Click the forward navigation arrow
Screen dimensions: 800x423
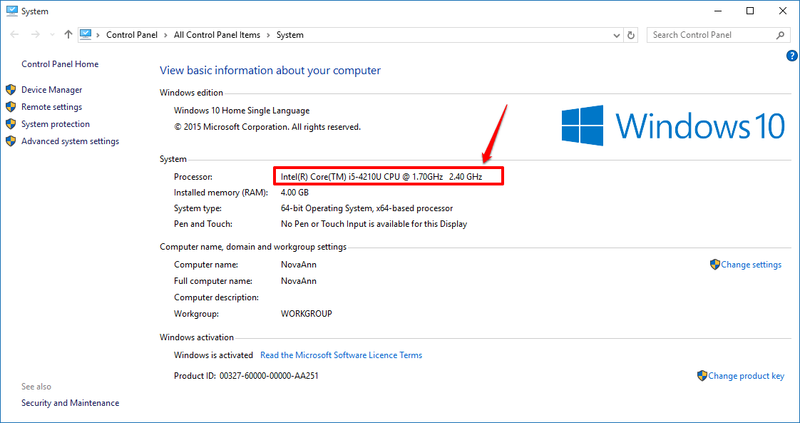(x=35, y=35)
